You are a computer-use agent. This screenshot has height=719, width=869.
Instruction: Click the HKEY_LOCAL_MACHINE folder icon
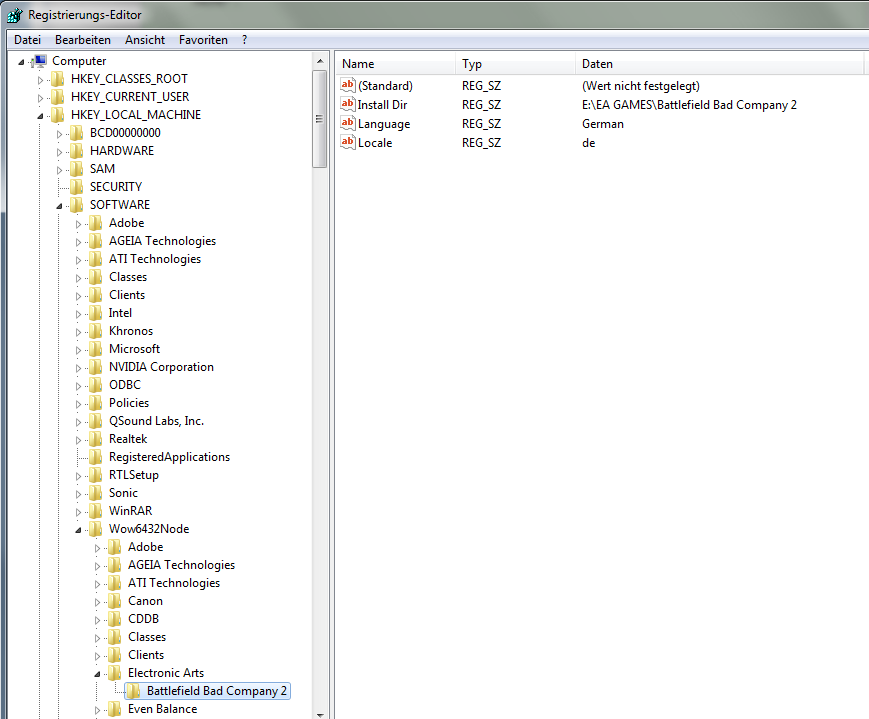[58, 115]
